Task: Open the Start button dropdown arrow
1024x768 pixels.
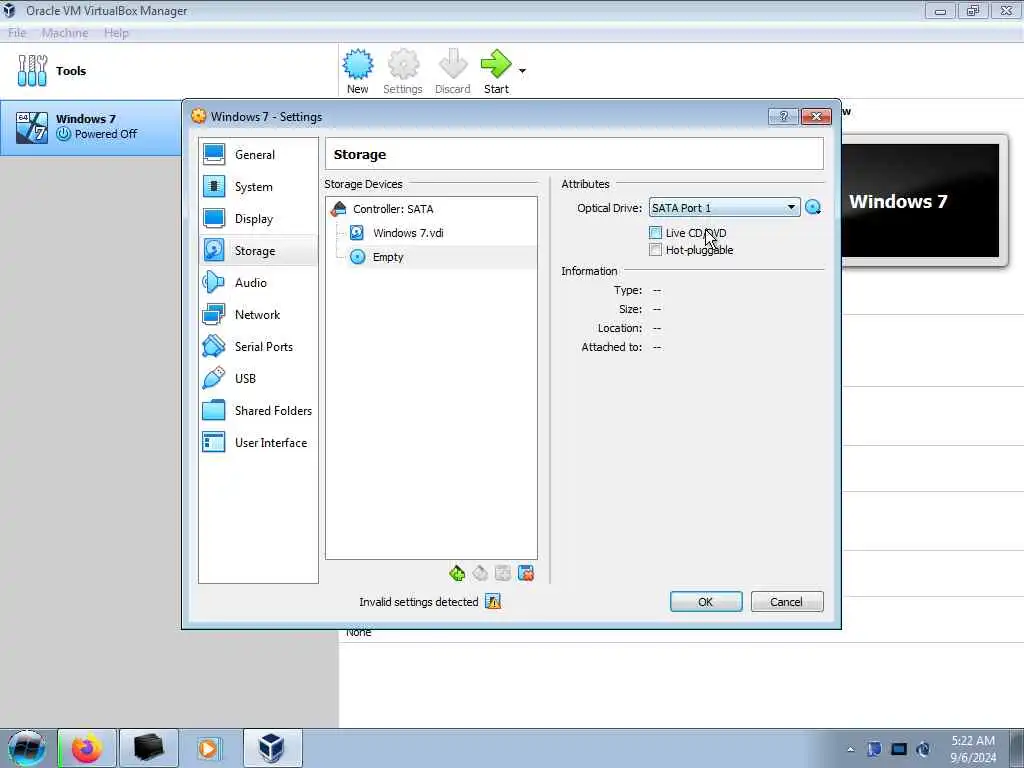Action: click(522, 71)
